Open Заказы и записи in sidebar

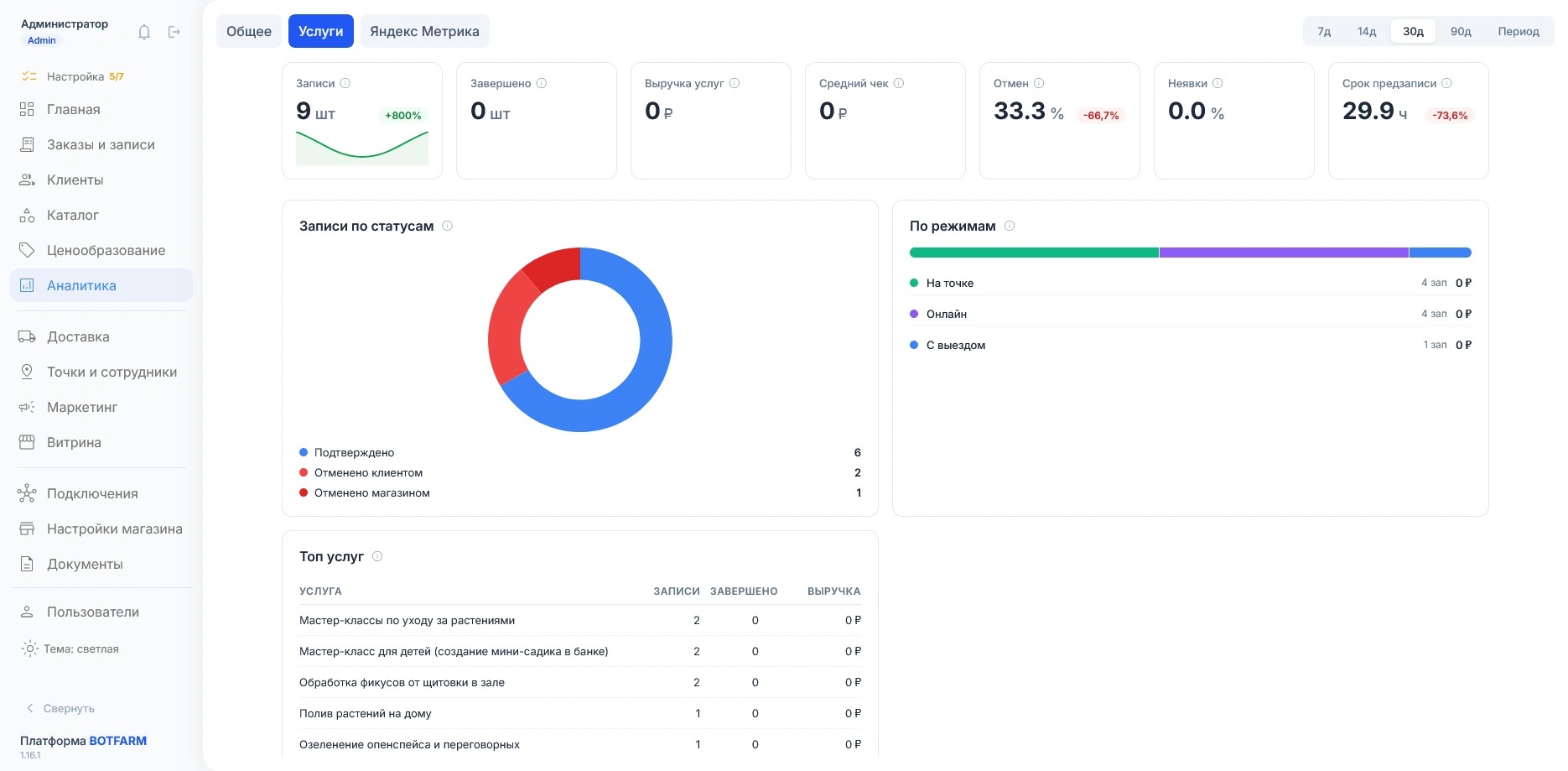pos(101,144)
